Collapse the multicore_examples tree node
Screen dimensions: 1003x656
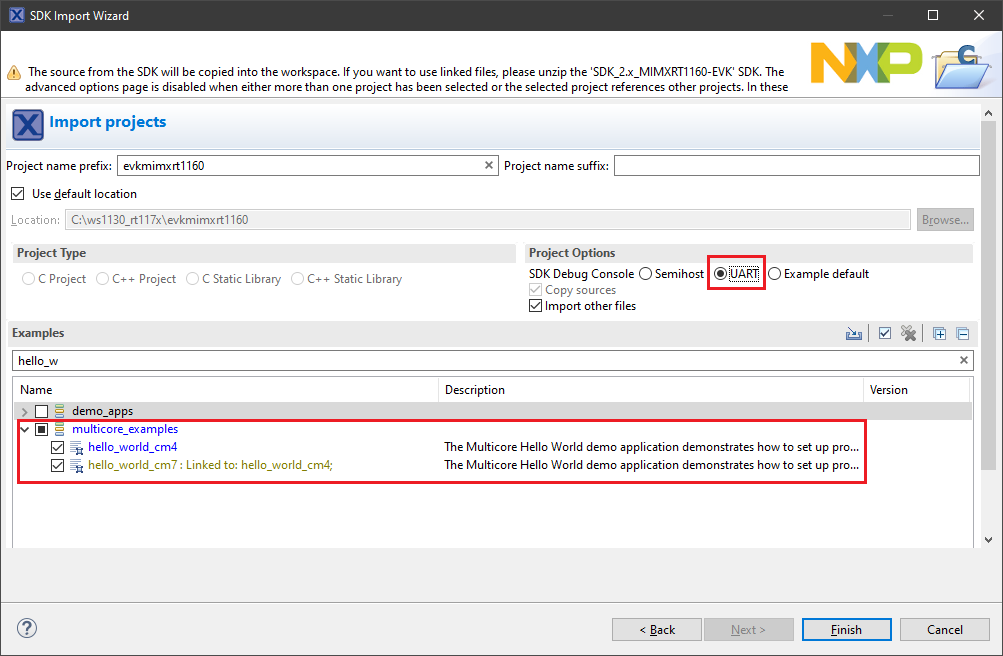coord(24,429)
